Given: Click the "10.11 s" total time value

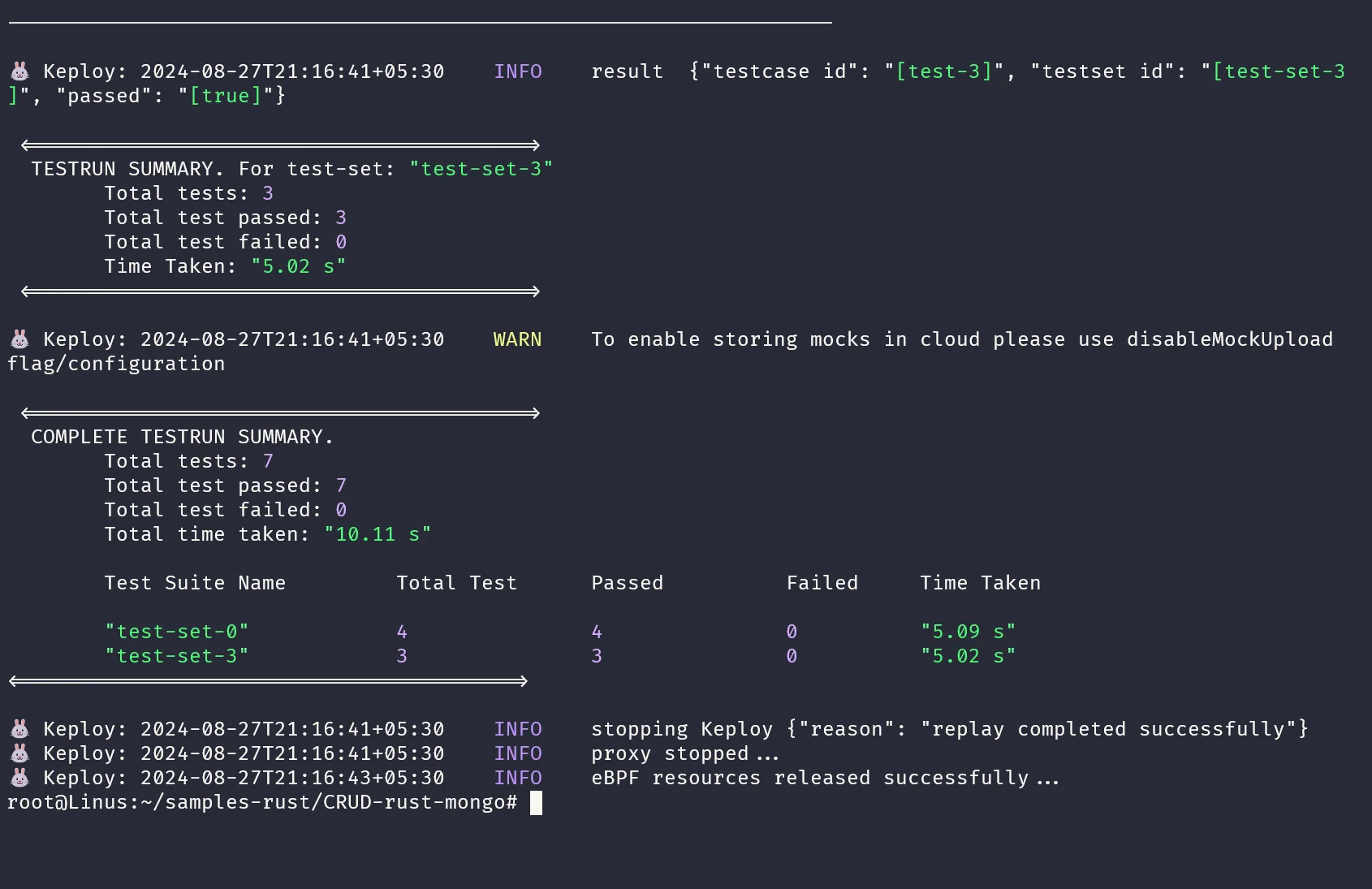Looking at the screenshot, I should 378,534.
